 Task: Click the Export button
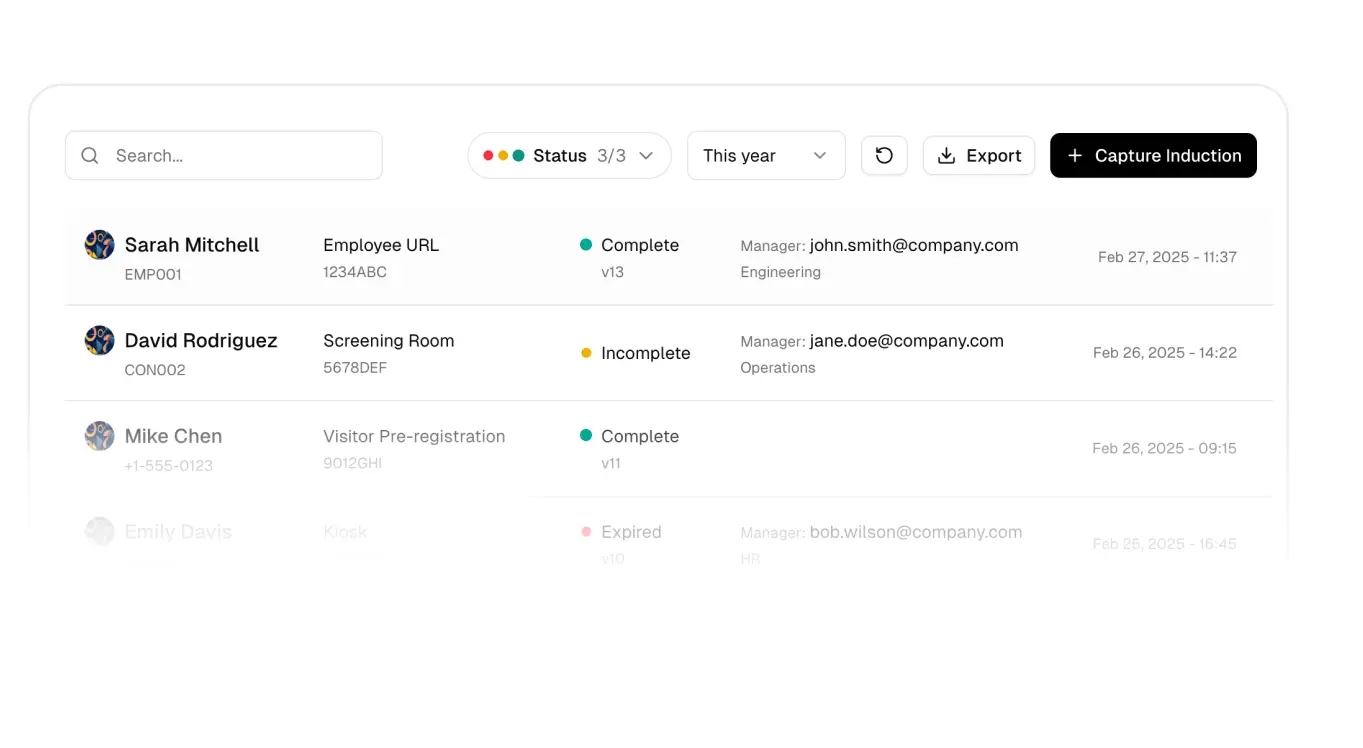979,155
